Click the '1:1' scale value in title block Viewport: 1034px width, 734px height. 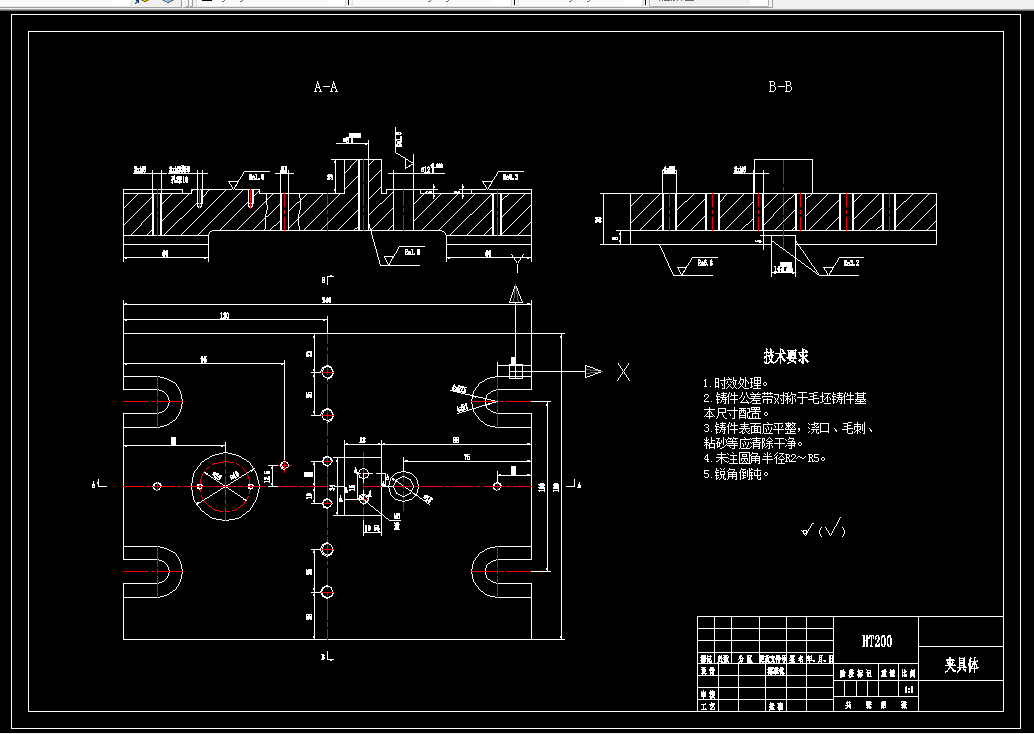click(909, 689)
